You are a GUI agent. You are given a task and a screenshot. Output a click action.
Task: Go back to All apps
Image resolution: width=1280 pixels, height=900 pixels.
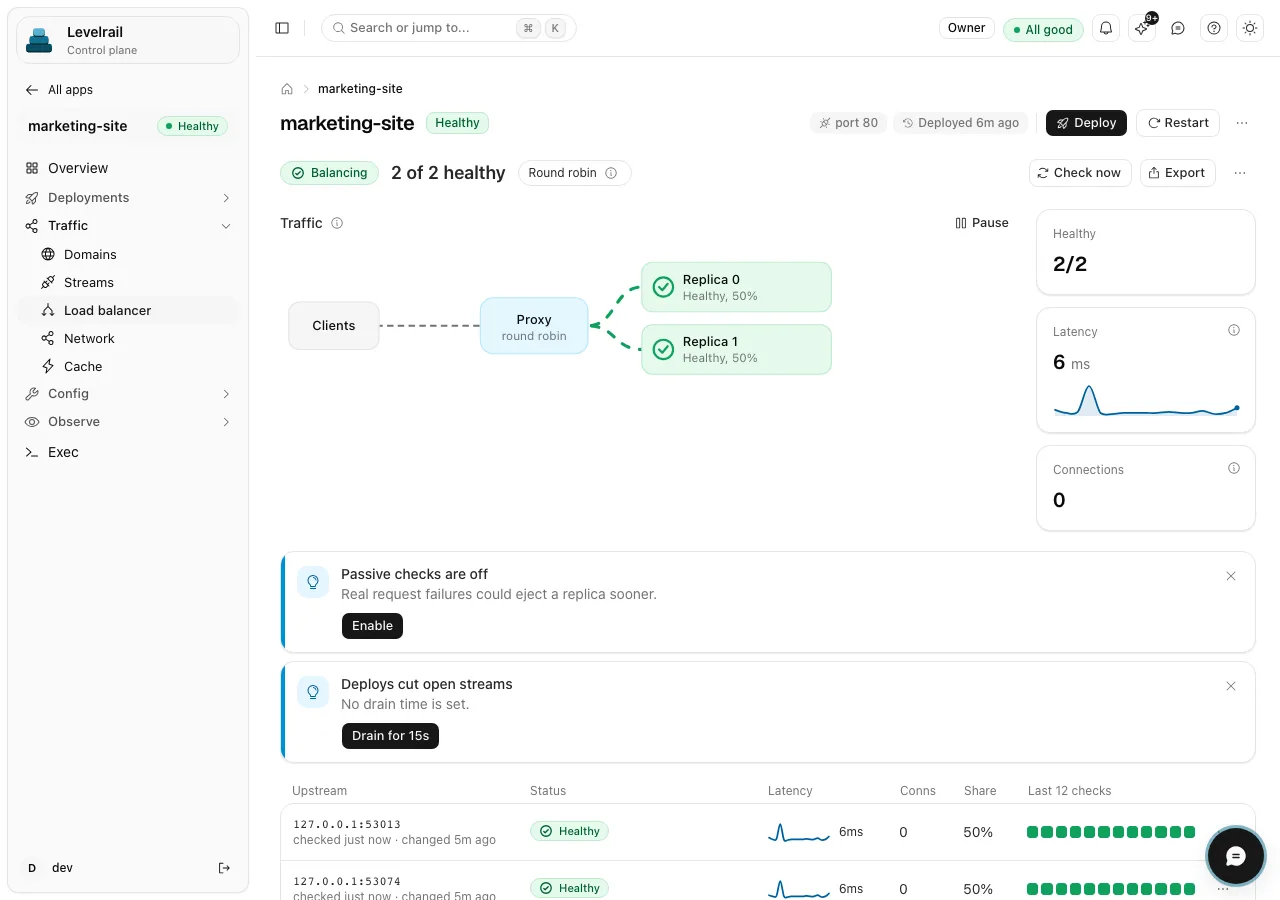pos(60,90)
